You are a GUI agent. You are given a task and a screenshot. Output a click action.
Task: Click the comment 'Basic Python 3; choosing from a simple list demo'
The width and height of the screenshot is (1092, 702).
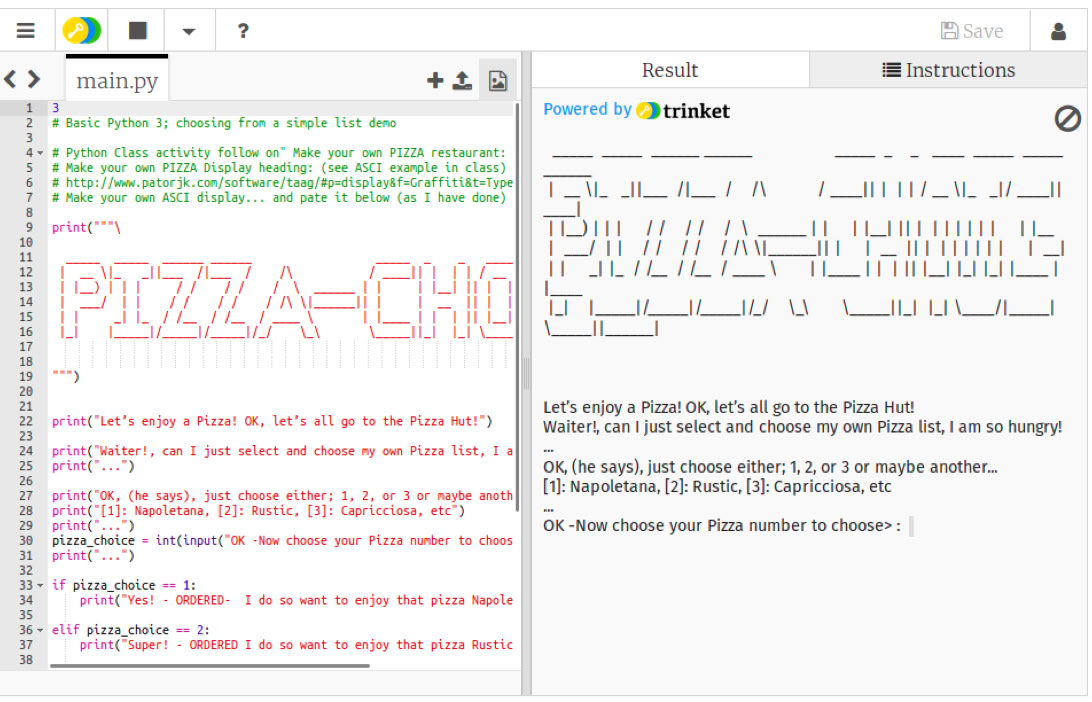pos(224,123)
